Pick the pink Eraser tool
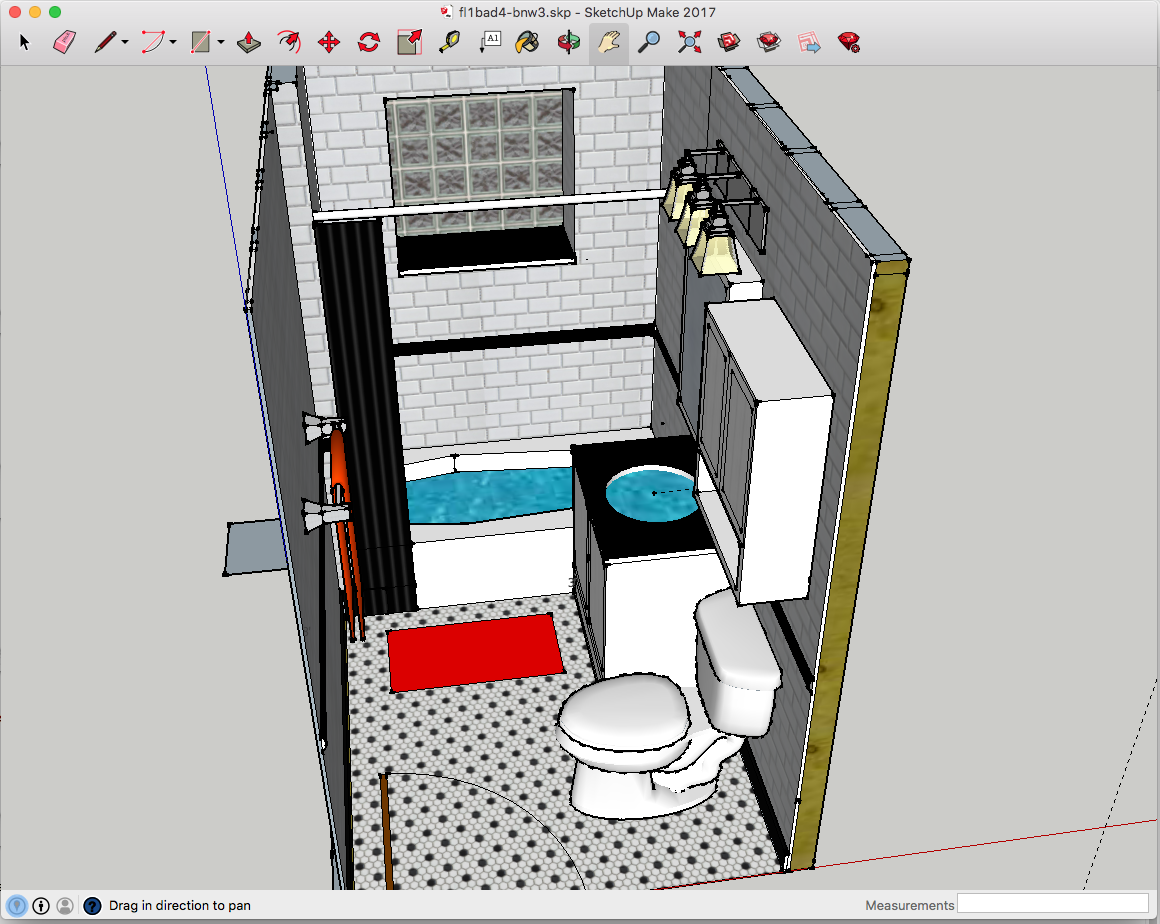The height and width of the screenshot is (924, 1160). coord(64,42)
